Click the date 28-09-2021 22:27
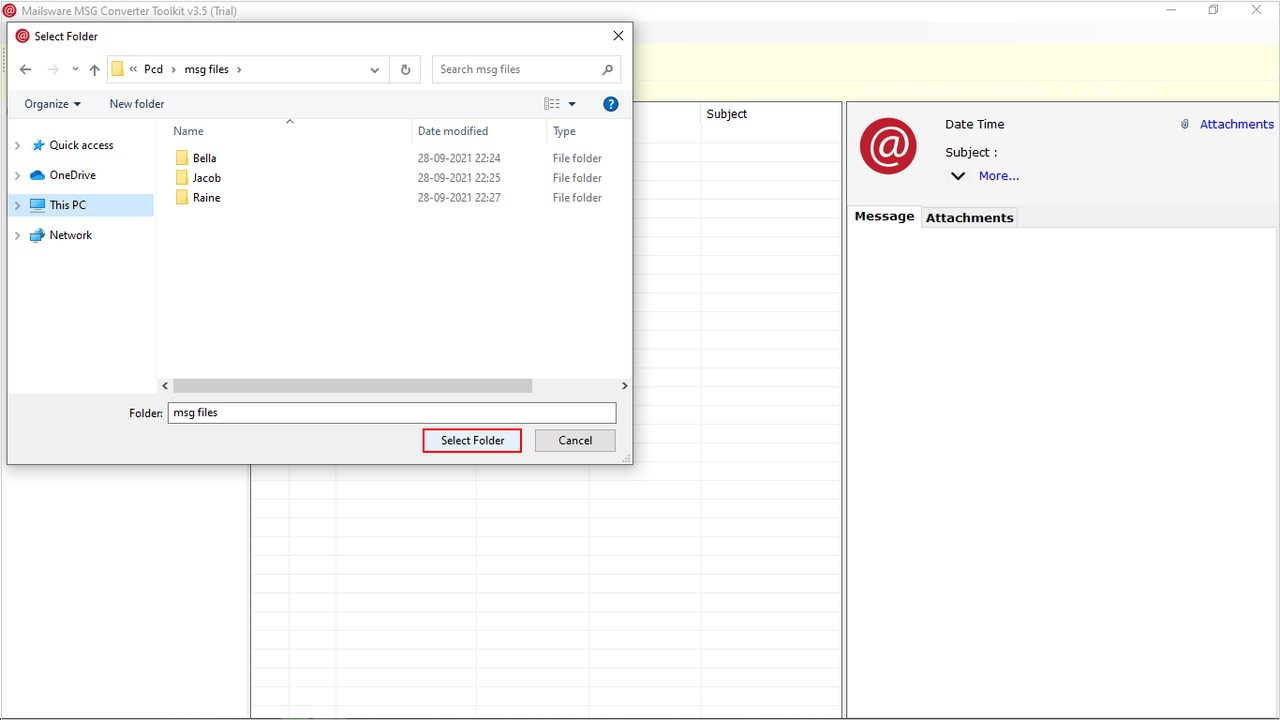Viewport: 1280px width, 720px height. point(459,198)
